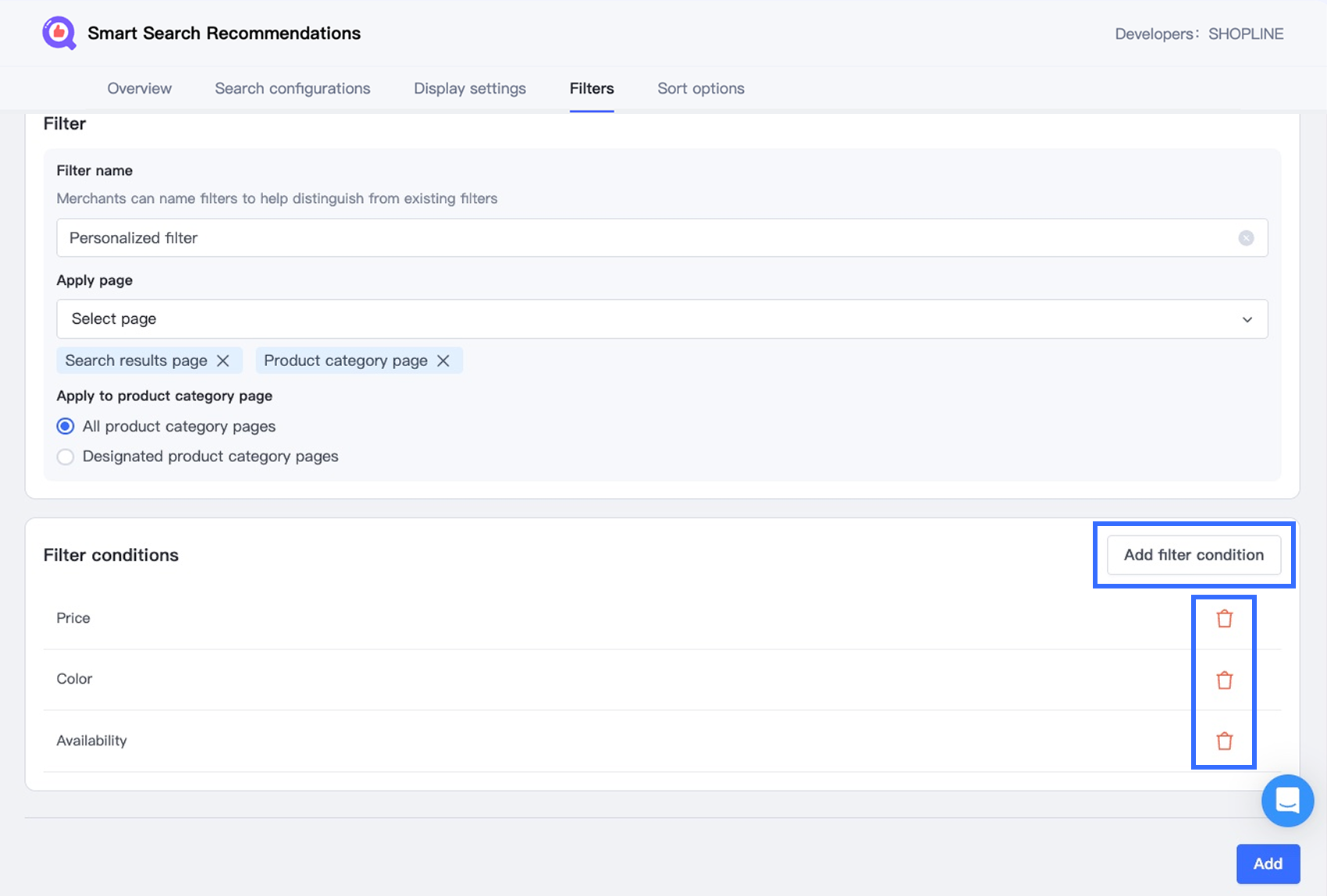Open the Search configurations tab
The height and width of the screenshot is (896, 1327).
click(293, 88)
